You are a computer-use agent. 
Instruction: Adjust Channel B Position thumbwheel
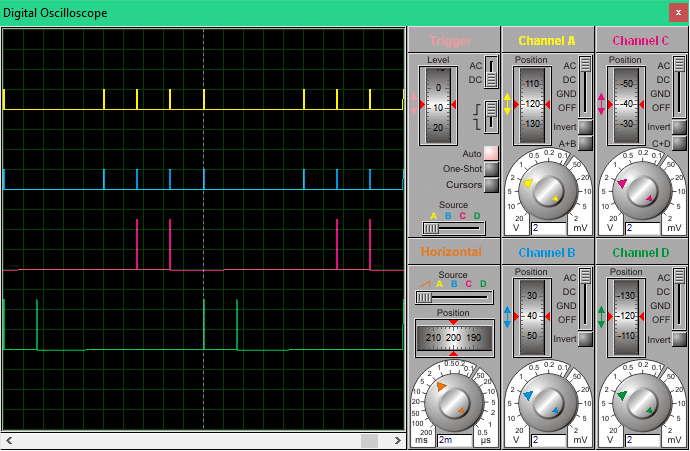coord(532,317)
